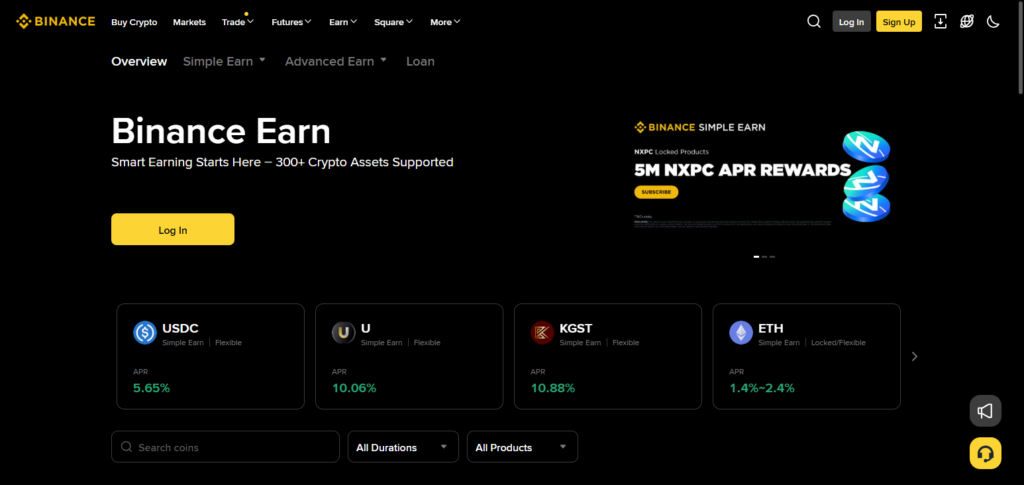
Task: Select the first banner carousel dot
Action: pyautogui.click(x=756, y=257)
